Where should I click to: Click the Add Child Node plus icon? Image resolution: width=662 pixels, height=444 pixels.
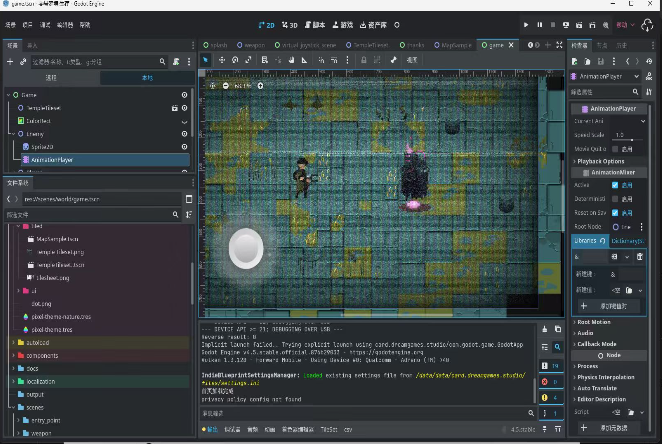(x=9, y=62)
